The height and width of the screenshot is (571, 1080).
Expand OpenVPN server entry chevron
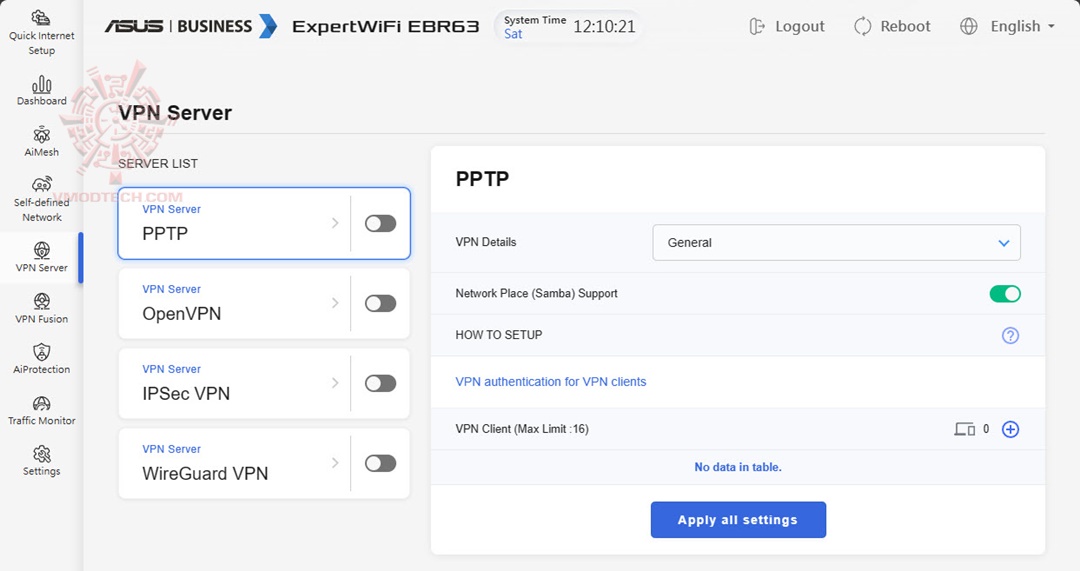click(x=335, y=303)
